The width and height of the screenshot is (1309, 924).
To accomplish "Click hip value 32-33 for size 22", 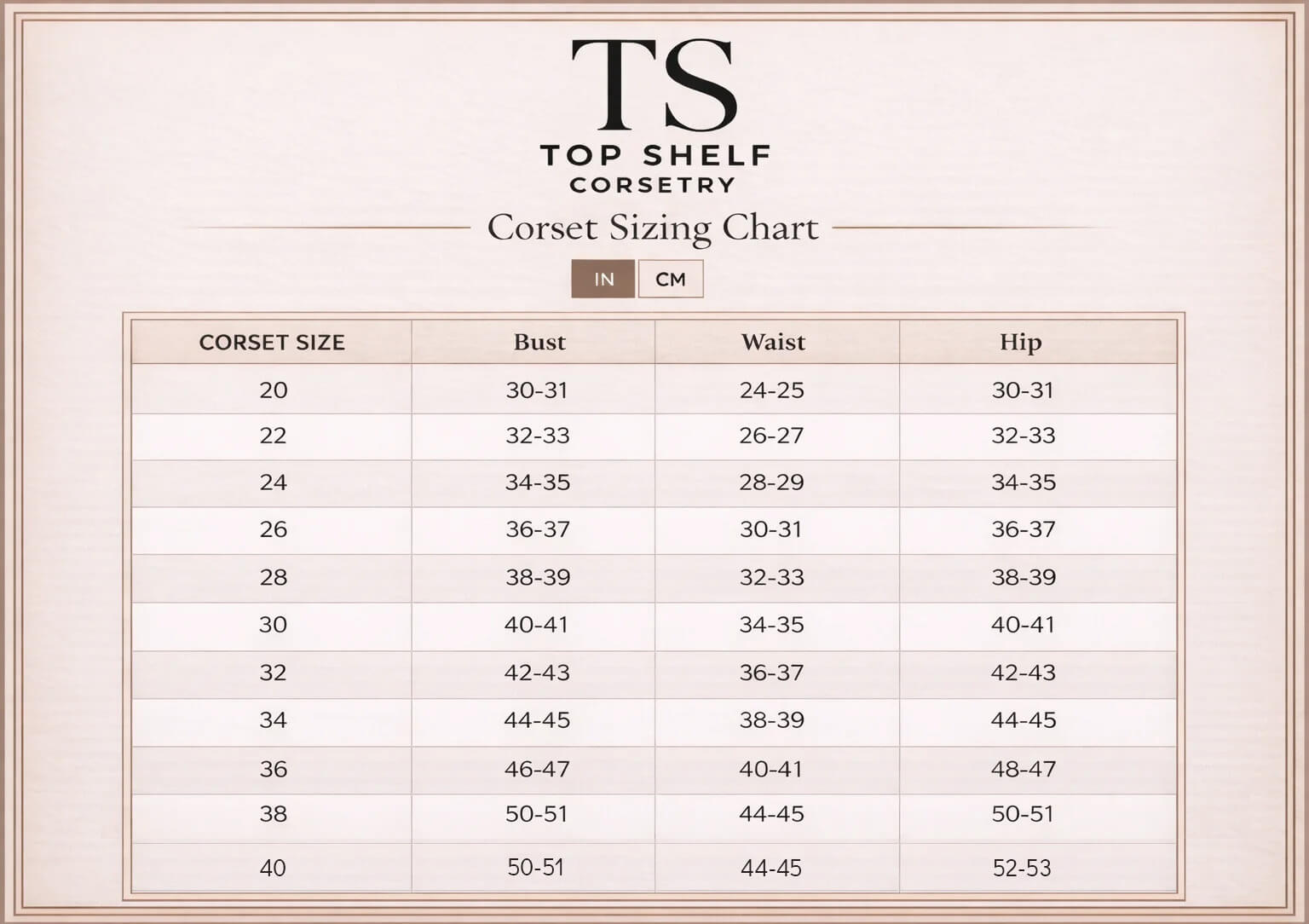I will click(x=1024, y=436).
